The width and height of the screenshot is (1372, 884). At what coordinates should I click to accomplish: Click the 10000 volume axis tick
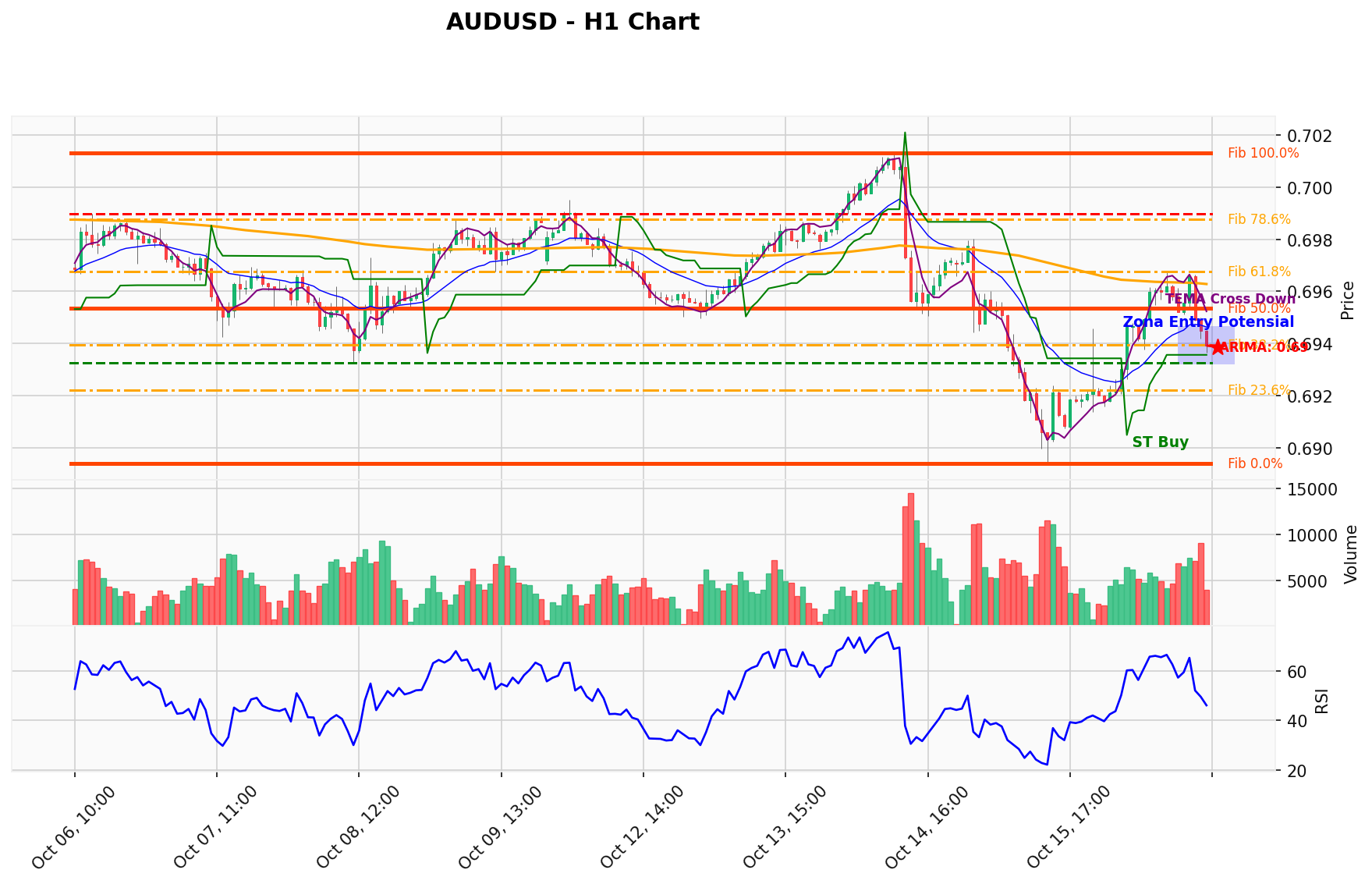[1312, 535]
